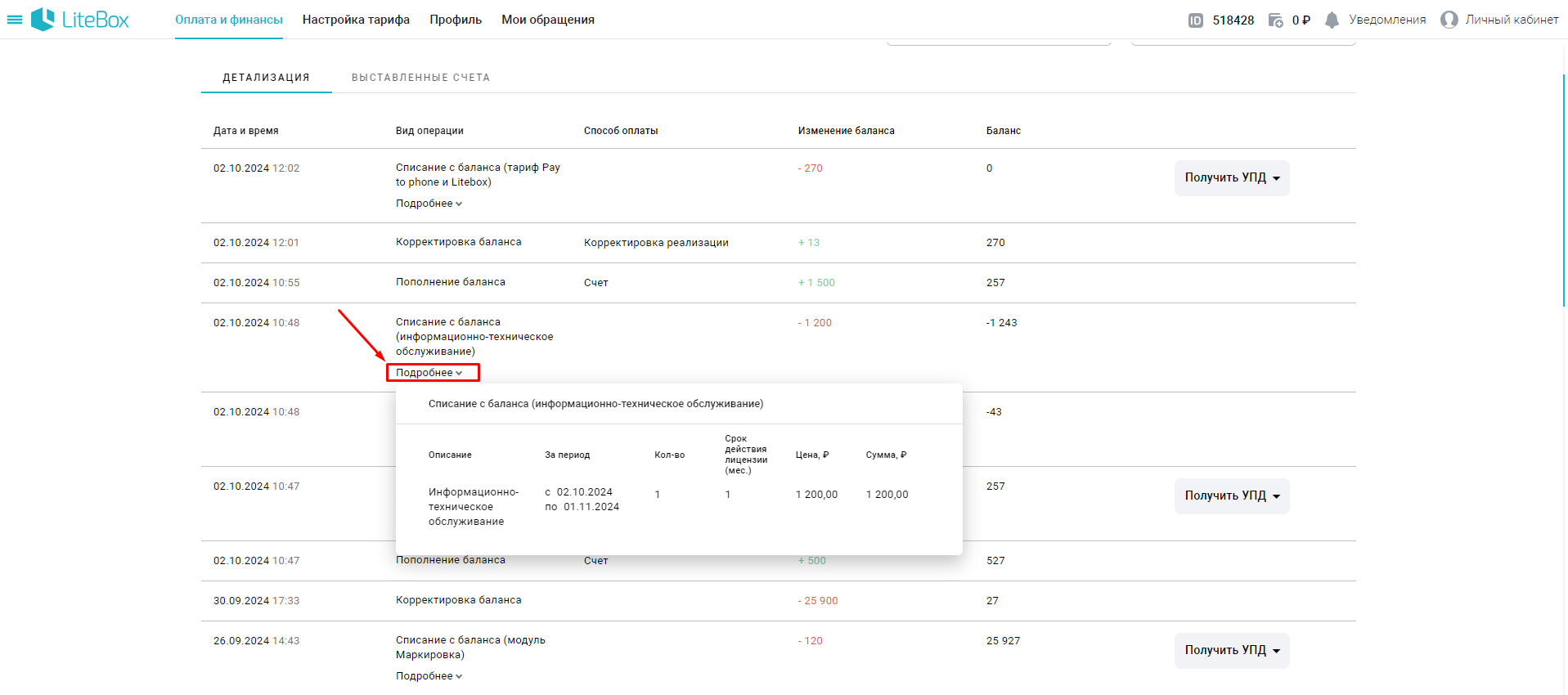Click popup Описание column header

tap(450, 455)
